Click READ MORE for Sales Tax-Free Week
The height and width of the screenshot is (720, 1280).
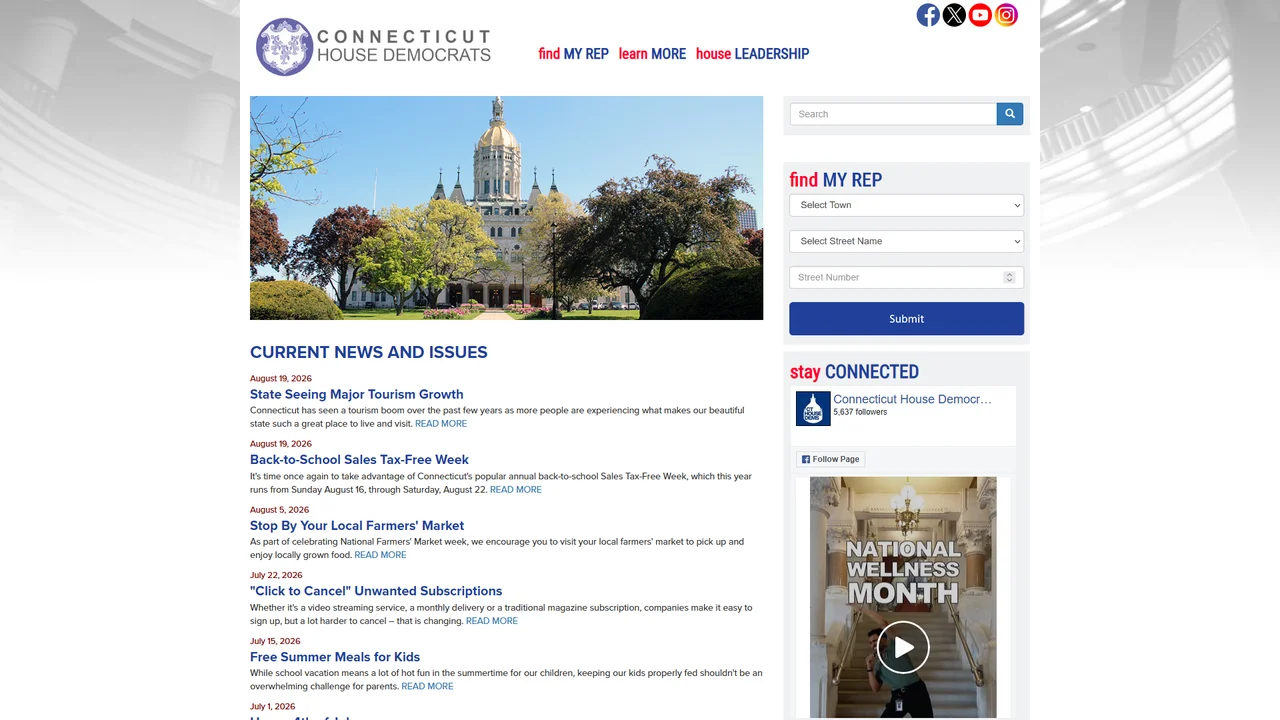516,490
